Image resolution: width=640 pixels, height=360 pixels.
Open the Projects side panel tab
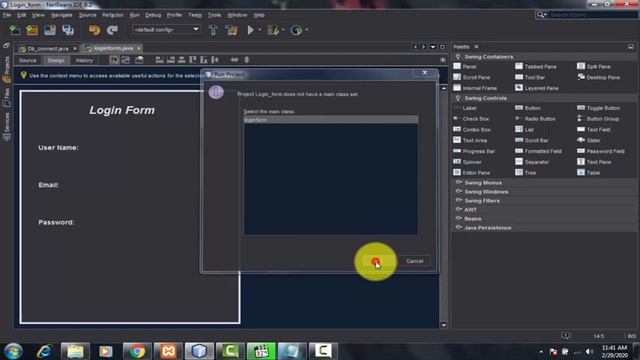7,69
